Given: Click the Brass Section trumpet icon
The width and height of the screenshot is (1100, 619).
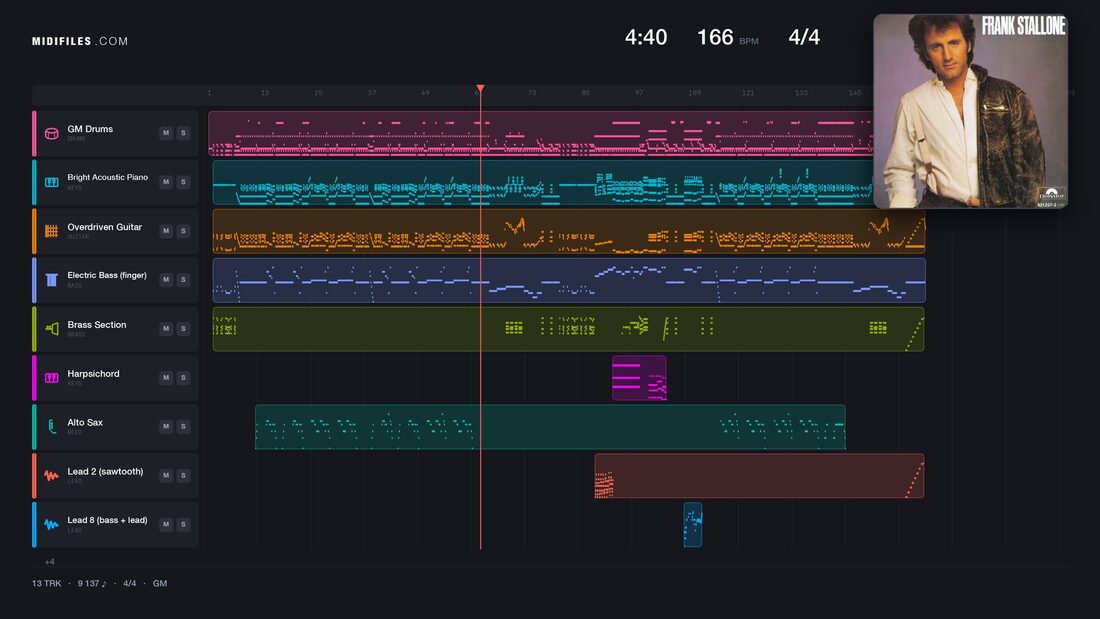Looking at the screenshot, I should (x=51, y=328).
